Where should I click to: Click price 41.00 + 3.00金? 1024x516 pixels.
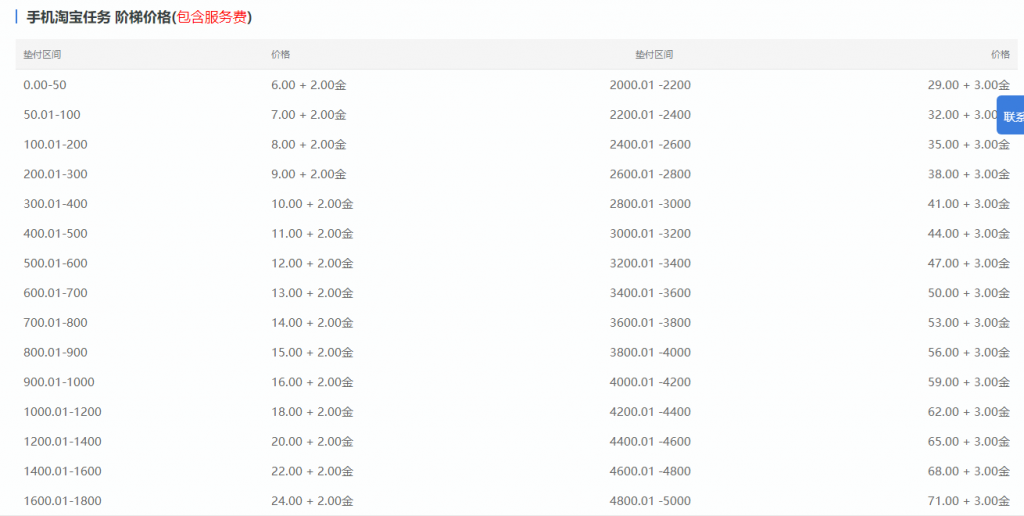(968, 204)
